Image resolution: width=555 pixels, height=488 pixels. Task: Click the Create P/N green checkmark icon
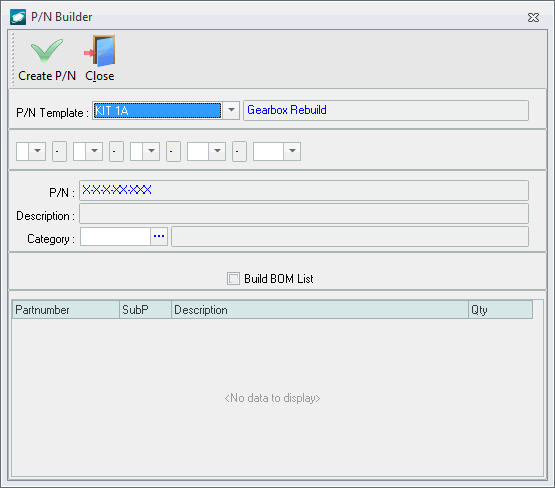tap(47, 51)
